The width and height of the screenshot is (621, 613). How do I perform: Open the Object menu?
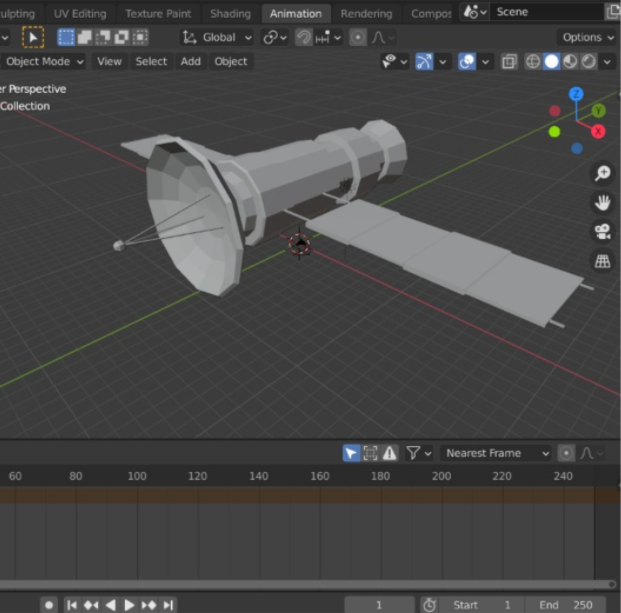pos(231,62)
